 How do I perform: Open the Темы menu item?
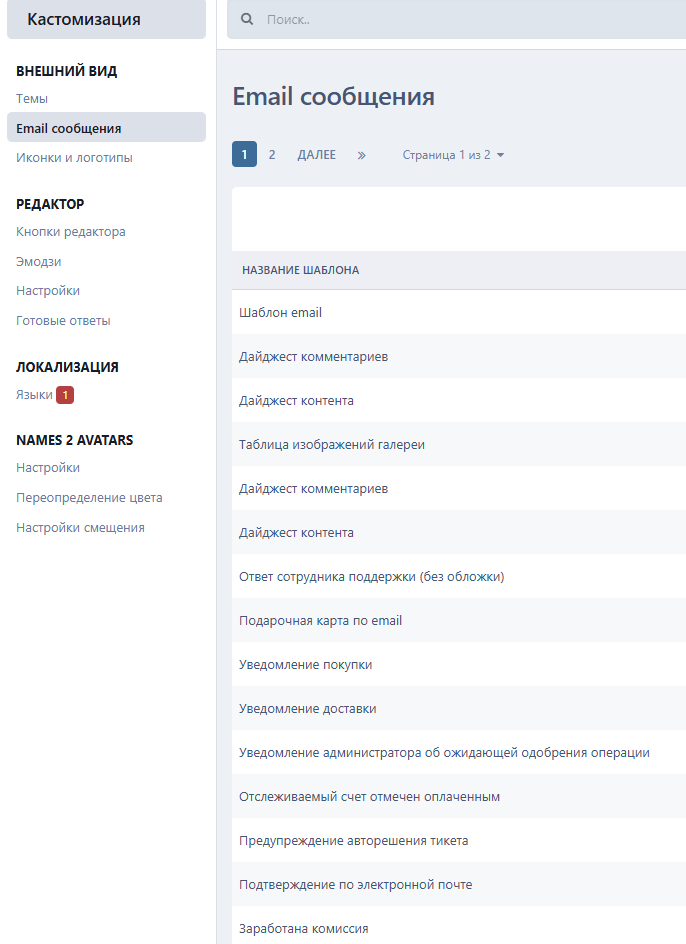32,99
